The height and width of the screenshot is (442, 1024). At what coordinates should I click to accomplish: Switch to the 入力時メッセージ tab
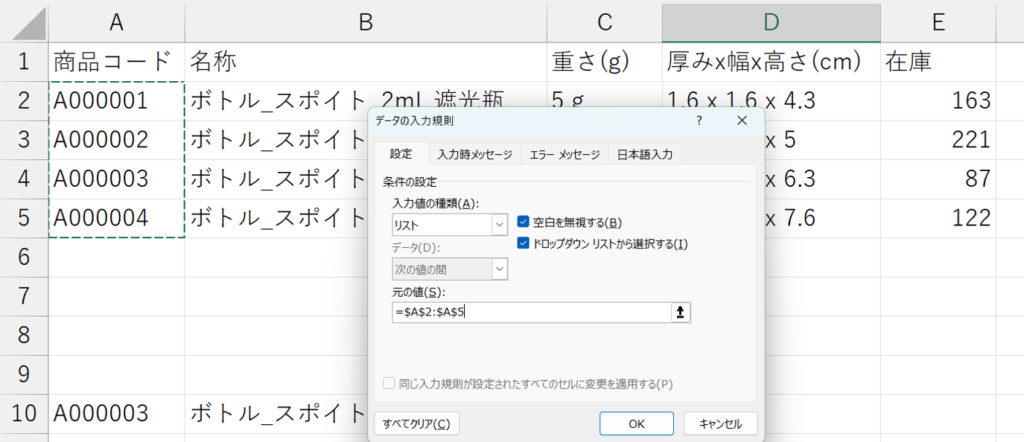(x=474, y=155)
